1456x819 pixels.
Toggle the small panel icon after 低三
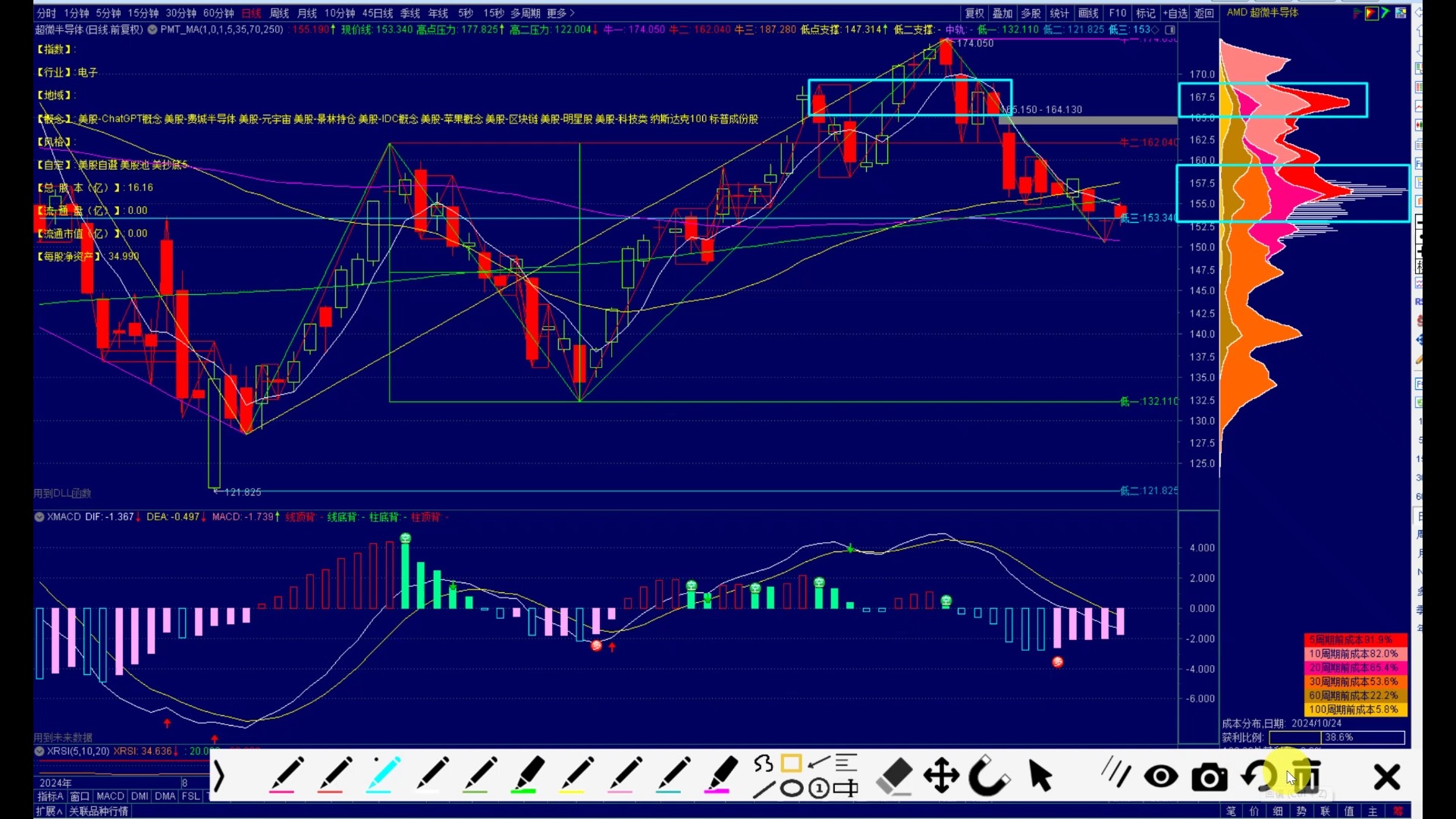click(1170, 30)
